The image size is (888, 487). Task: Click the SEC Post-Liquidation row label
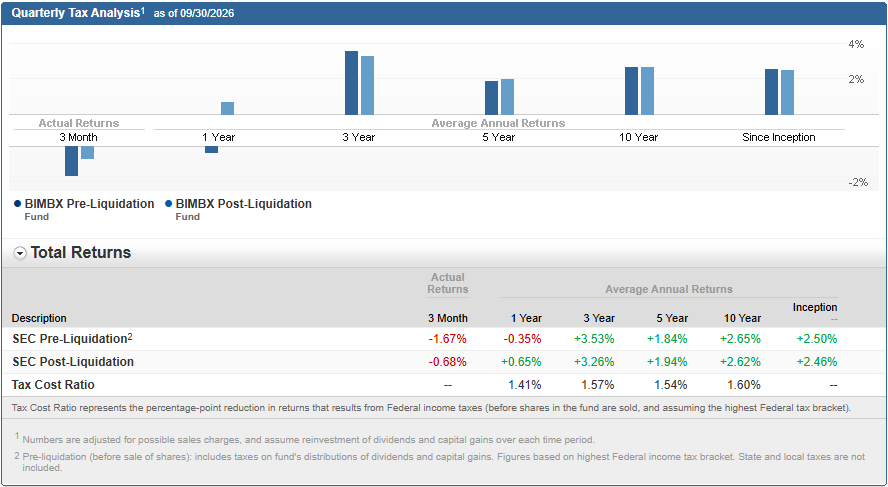coord(72,362)
